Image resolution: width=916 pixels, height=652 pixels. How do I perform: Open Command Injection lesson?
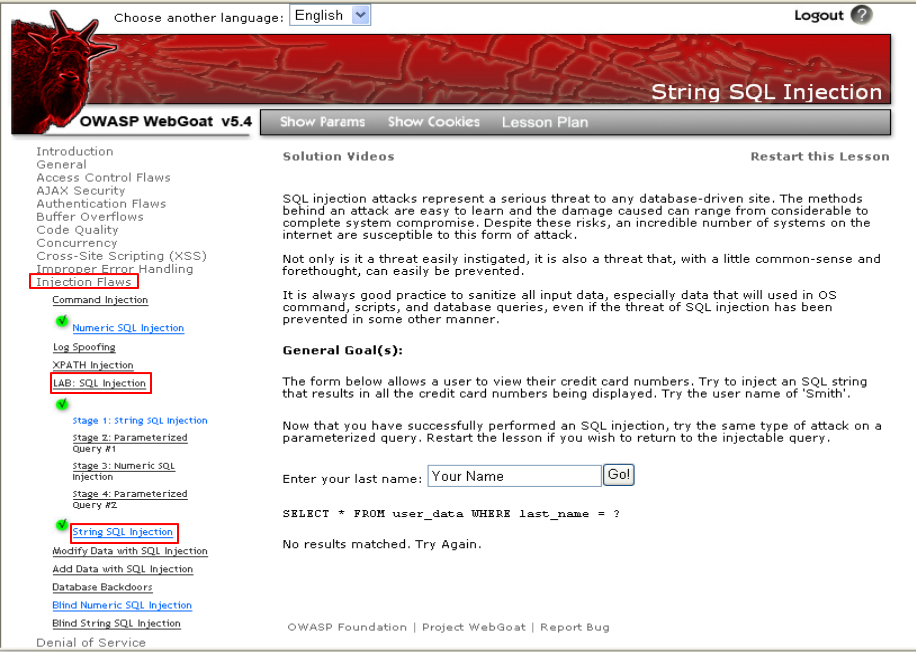click(100, 300)
